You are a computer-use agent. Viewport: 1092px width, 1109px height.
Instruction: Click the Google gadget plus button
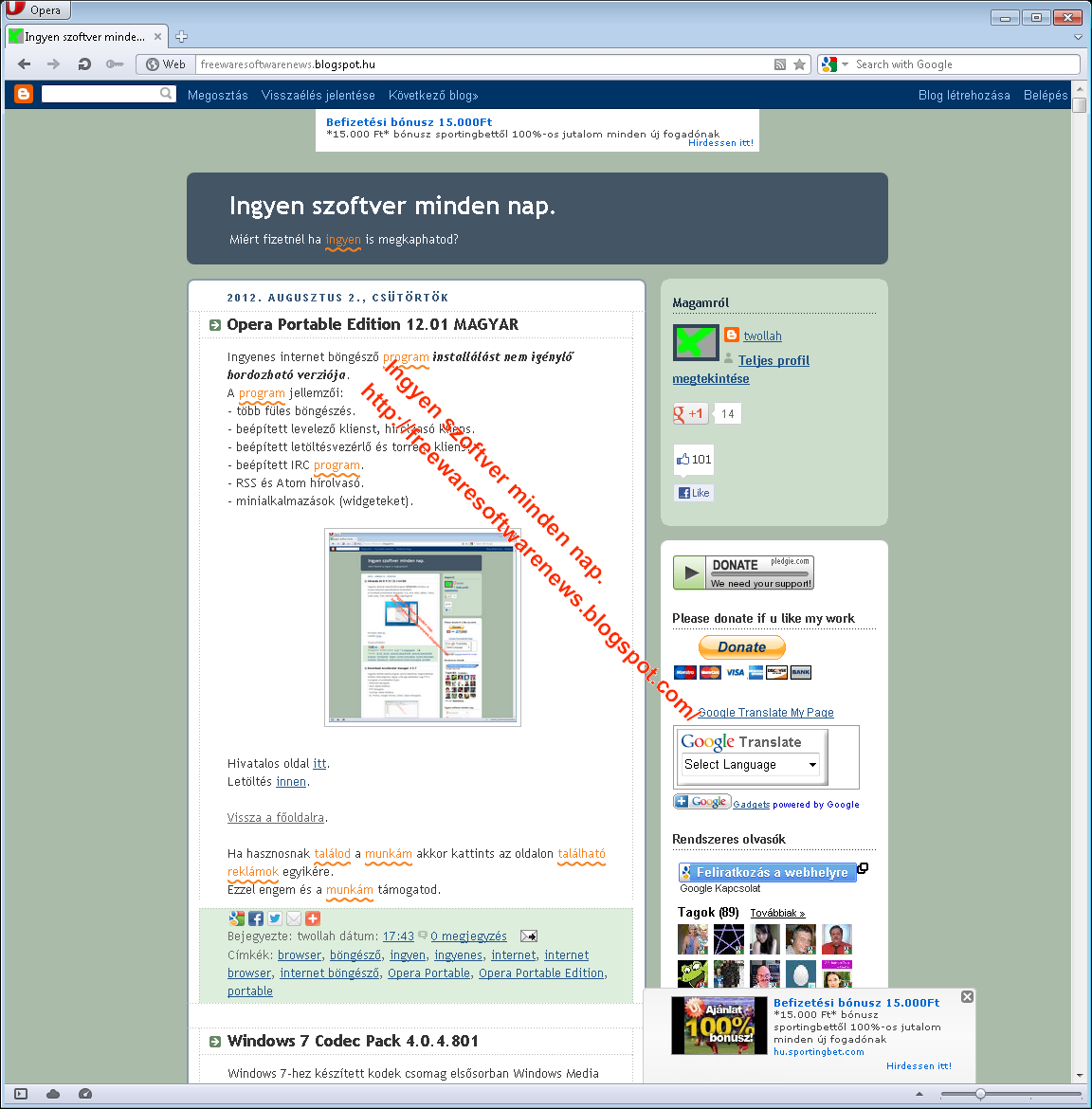click(701, 801)
